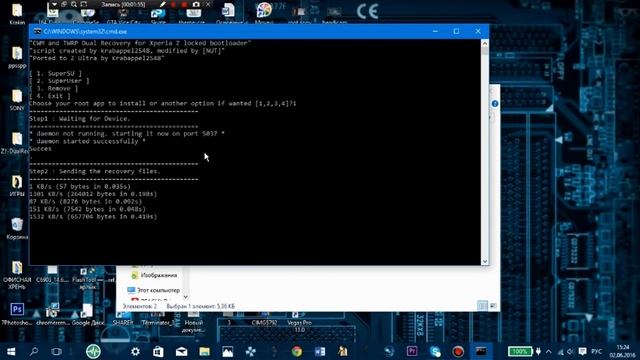Open the green heartbeat monitor app on taskbar
Viewport: 640px width, 360px height.
coord(93,351)
